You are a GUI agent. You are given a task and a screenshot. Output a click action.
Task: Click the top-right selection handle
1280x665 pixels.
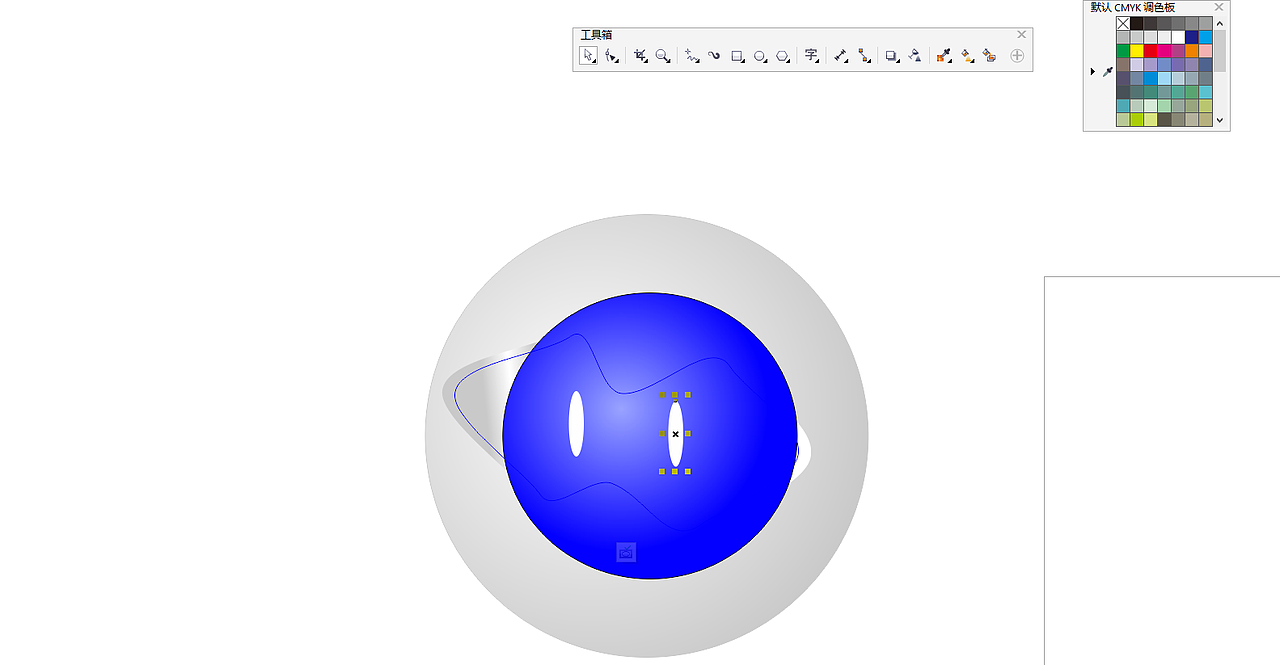(688, 395)
